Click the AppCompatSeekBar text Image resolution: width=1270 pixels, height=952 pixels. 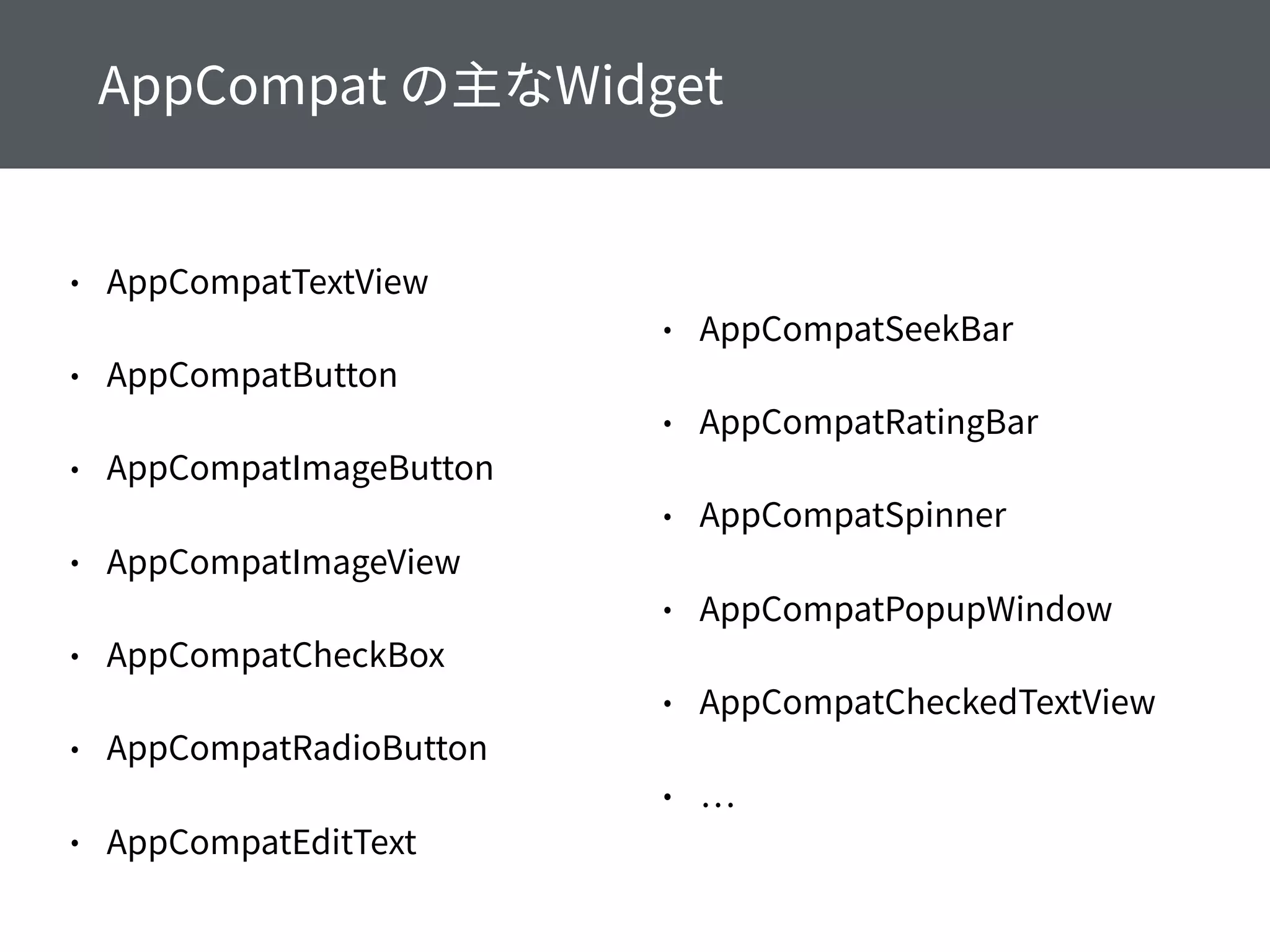pos(856,329)
